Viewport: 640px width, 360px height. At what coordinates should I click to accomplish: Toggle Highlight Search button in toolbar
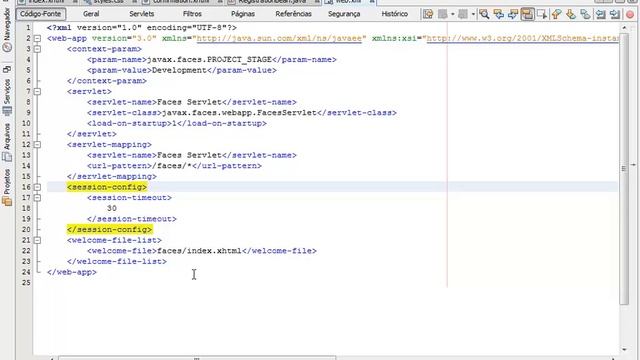pos(527,14)
